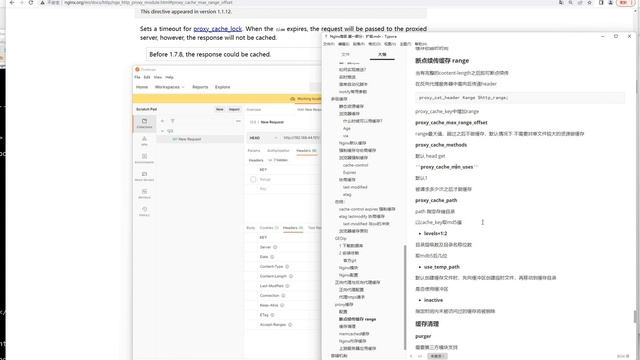Open the 文件 menu in Typora
Viewport: 640px width, 360px height.
(x=328, y=44)
